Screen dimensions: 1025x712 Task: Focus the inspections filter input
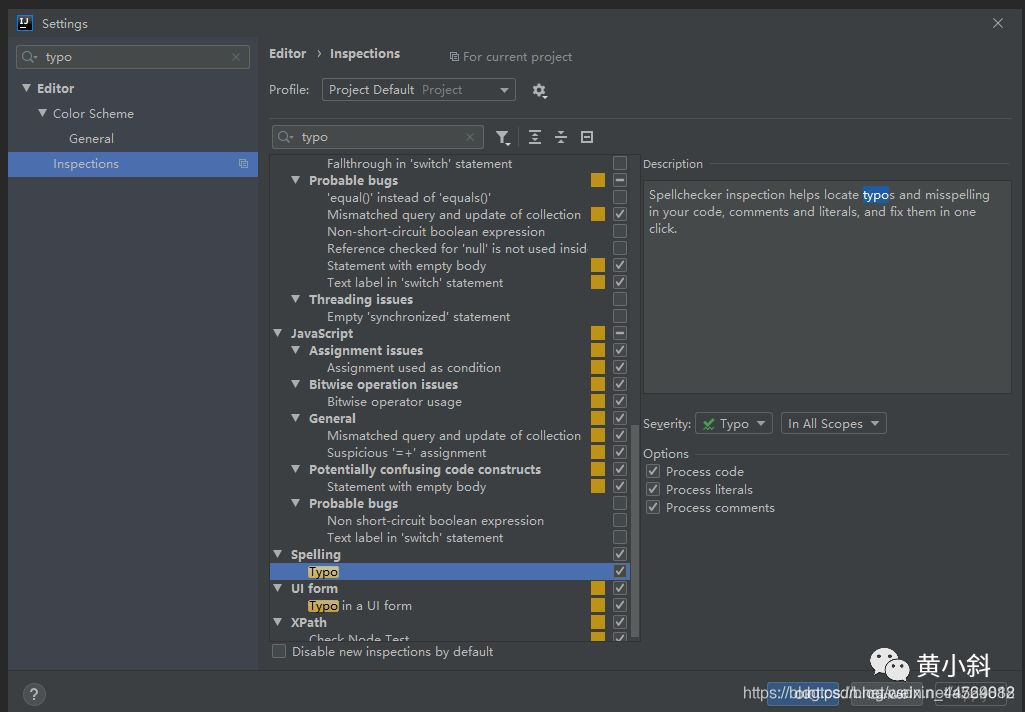click(378, 137)
